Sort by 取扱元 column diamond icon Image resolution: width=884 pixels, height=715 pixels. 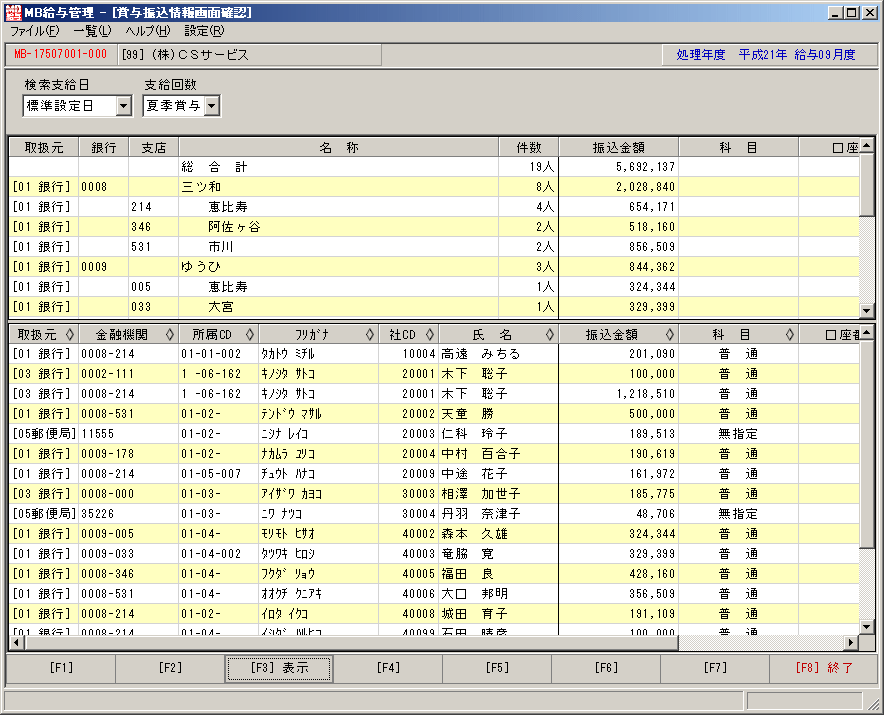[x=69, y=334]
